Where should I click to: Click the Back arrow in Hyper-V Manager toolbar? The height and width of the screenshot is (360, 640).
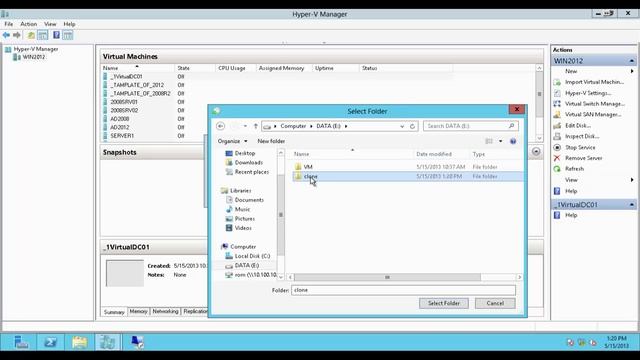(x=6, y=36)
